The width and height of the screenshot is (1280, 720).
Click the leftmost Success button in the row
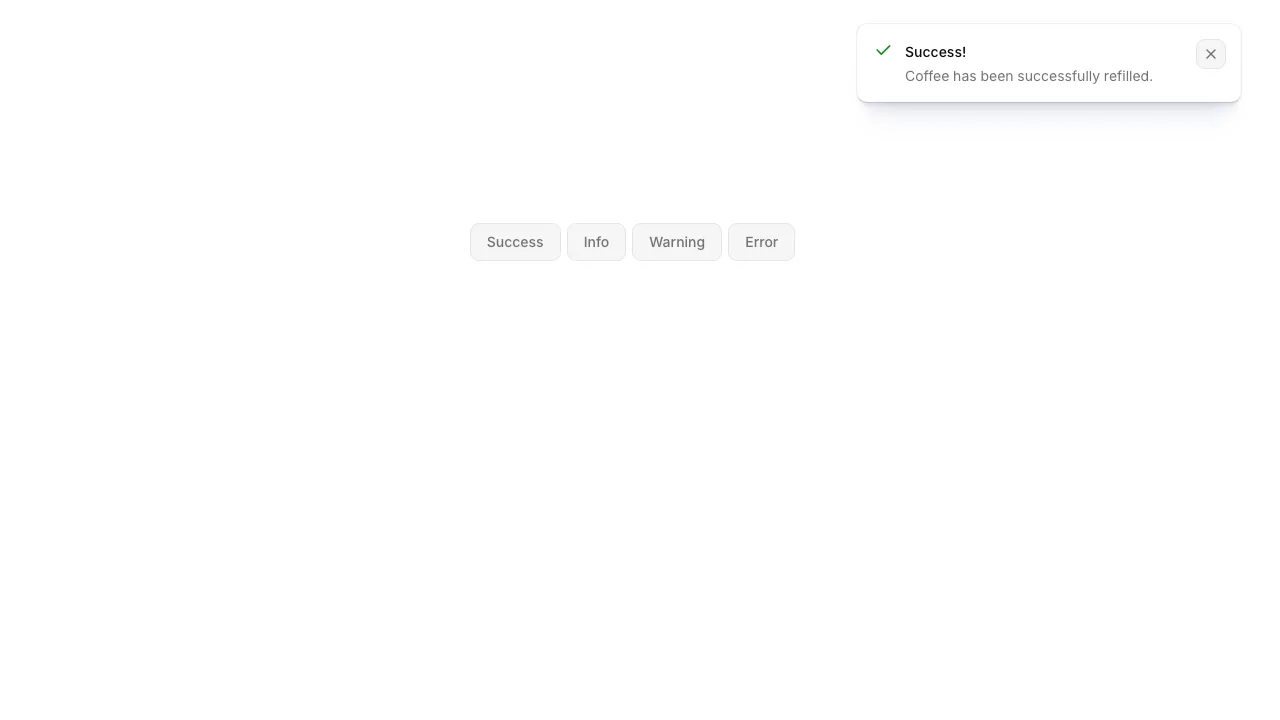515,242
